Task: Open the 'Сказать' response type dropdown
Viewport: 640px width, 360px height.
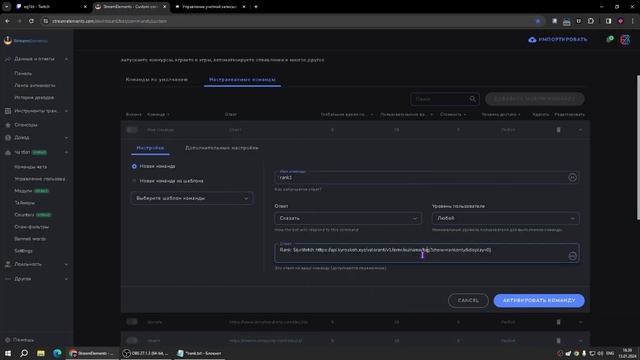Action: pos(348,218)
